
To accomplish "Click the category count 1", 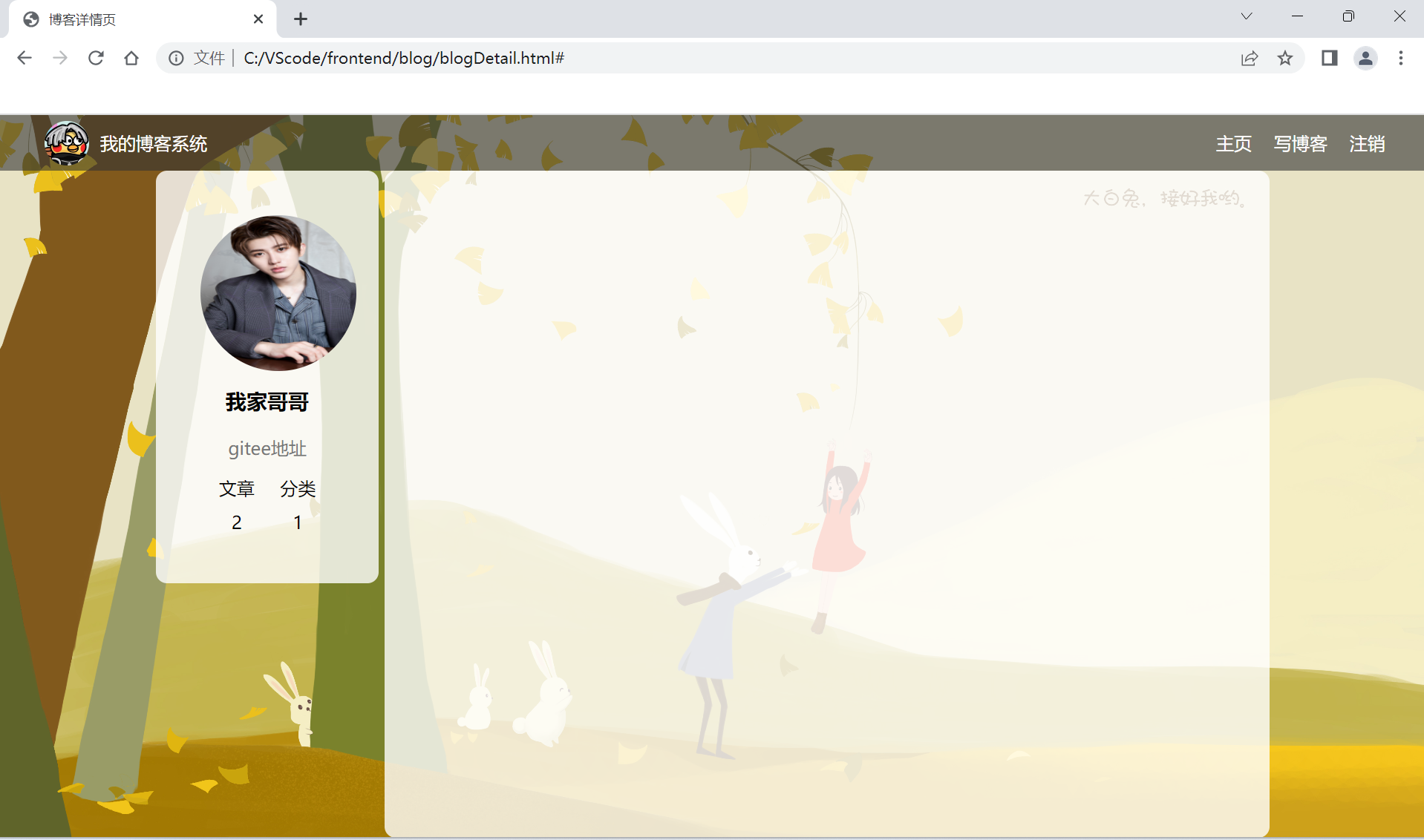I will 298,523.
